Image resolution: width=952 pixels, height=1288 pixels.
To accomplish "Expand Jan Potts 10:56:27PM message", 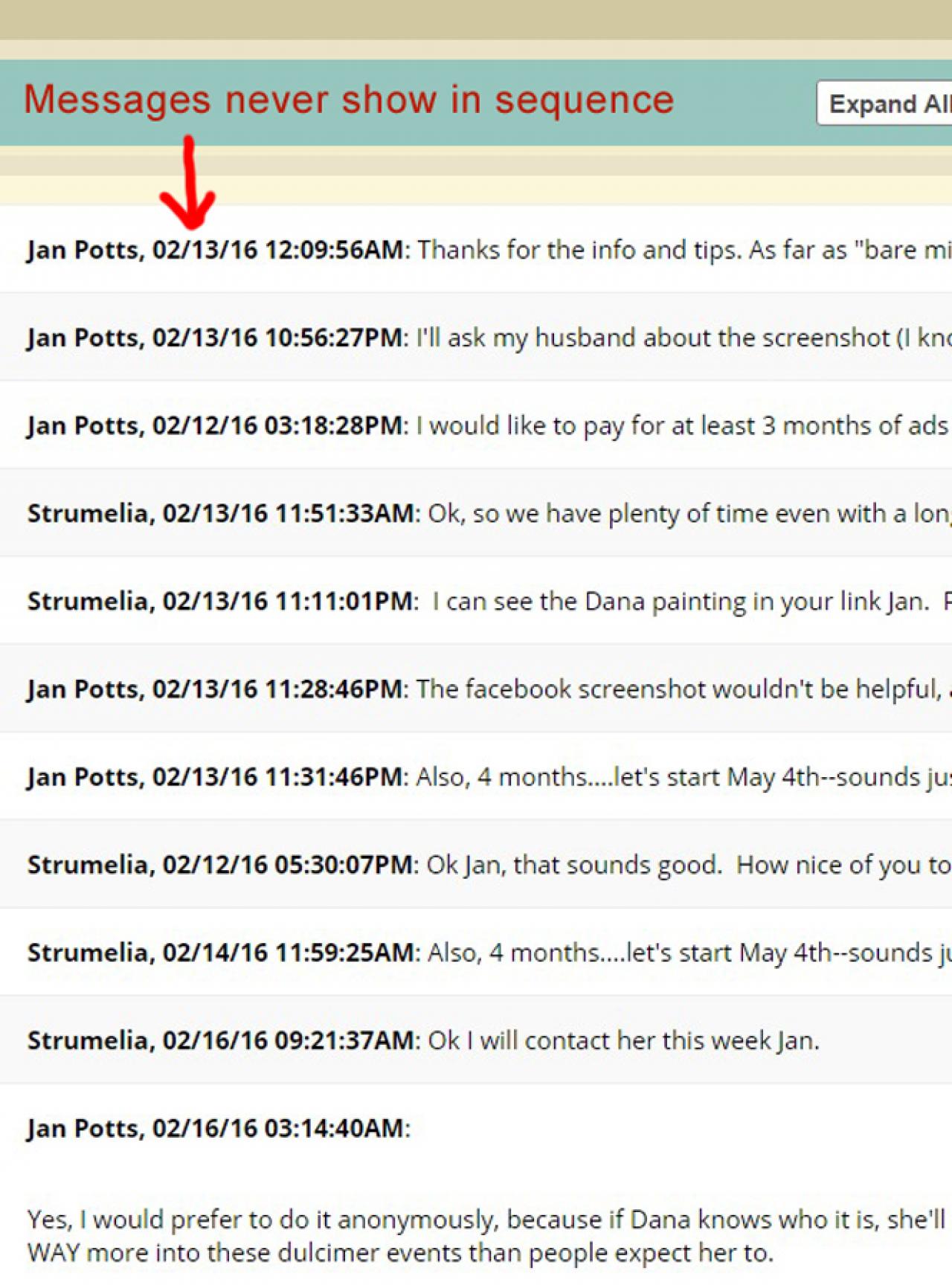I will click(217, 338).
